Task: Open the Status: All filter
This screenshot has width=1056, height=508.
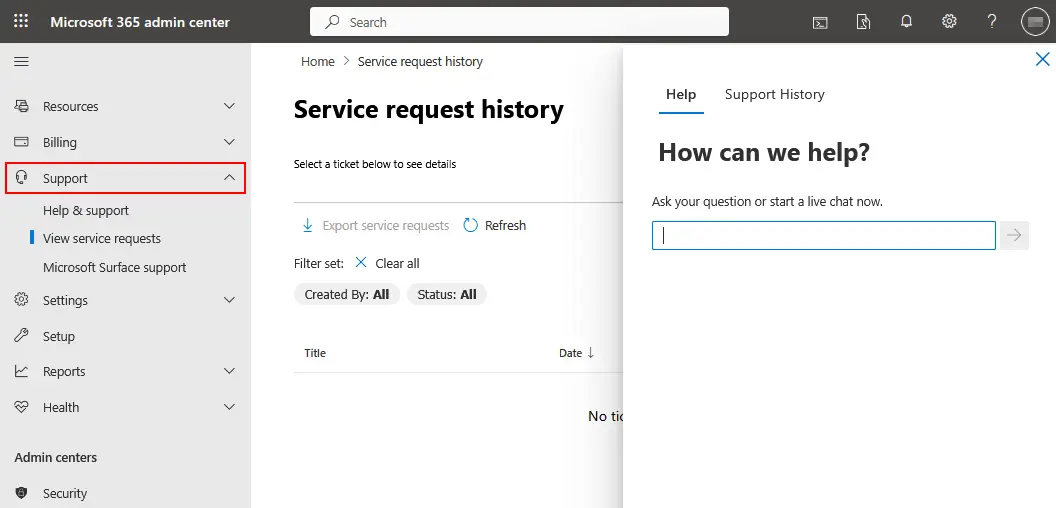Action: point(447,294)
